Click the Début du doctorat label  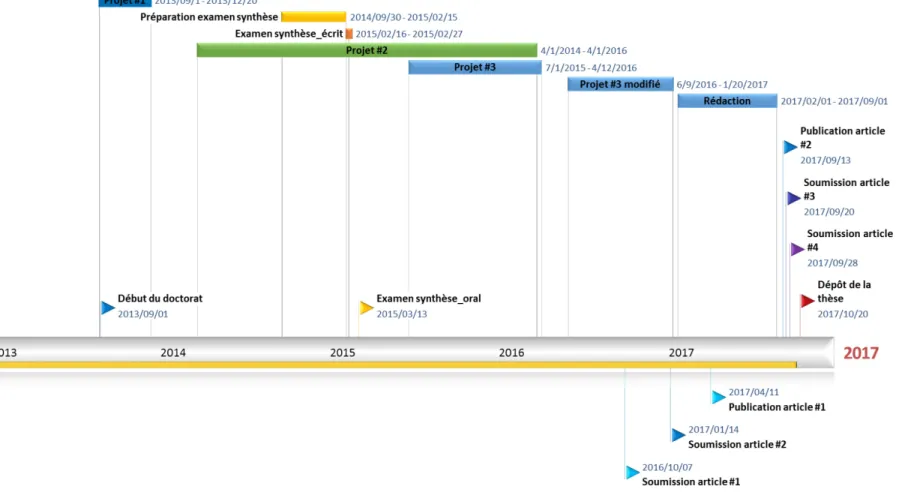160,298
